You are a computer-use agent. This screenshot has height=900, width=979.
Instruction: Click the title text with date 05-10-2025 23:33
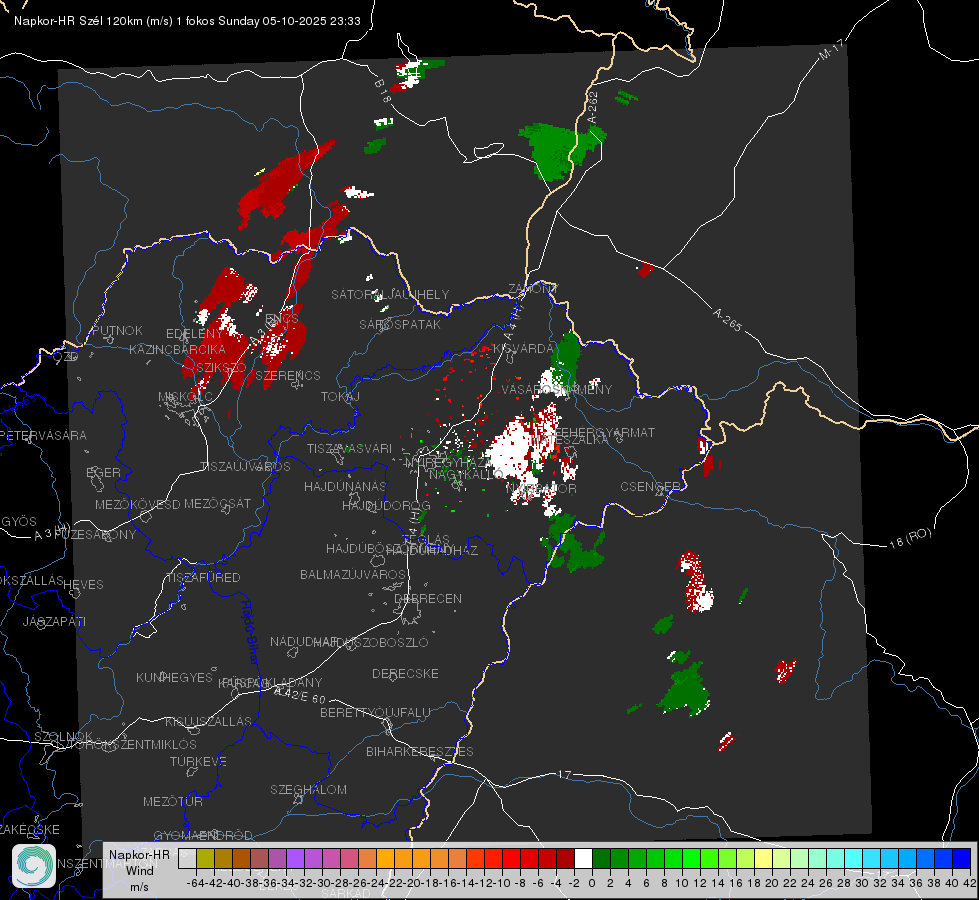187,21
